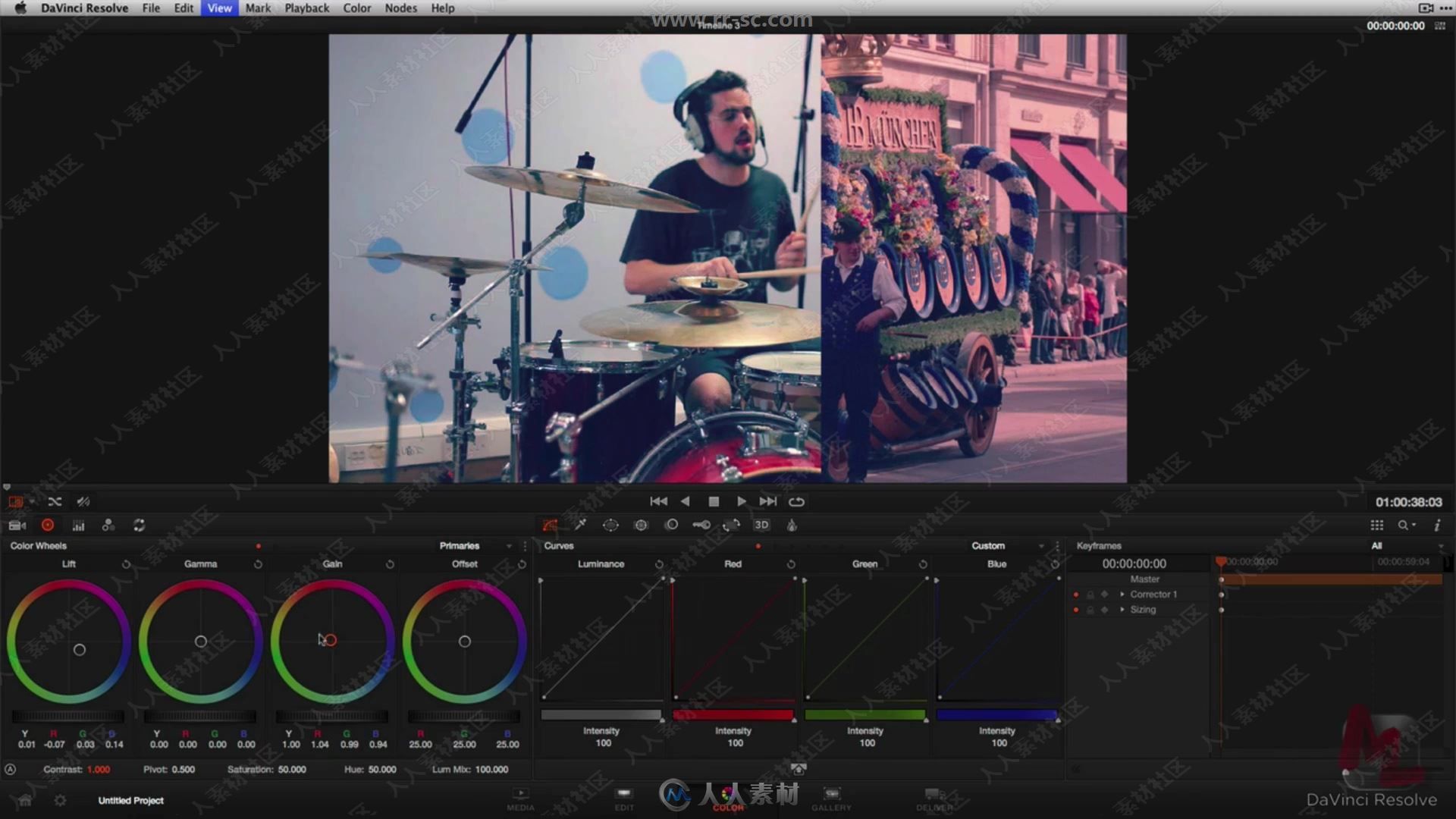Play in reverse

click(686, 501)
